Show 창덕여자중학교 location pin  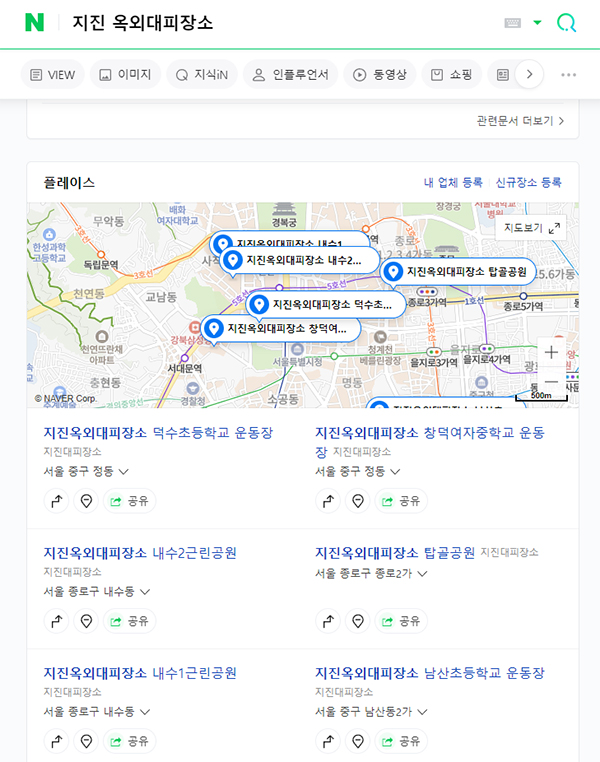358,501
